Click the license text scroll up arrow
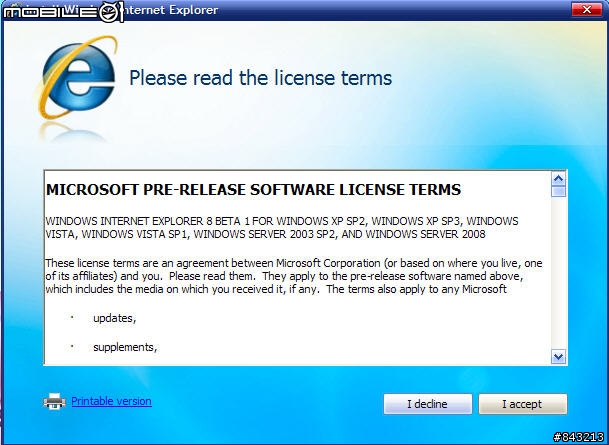The height and width of the screenshot is (445, 609). tap(559, 179)
